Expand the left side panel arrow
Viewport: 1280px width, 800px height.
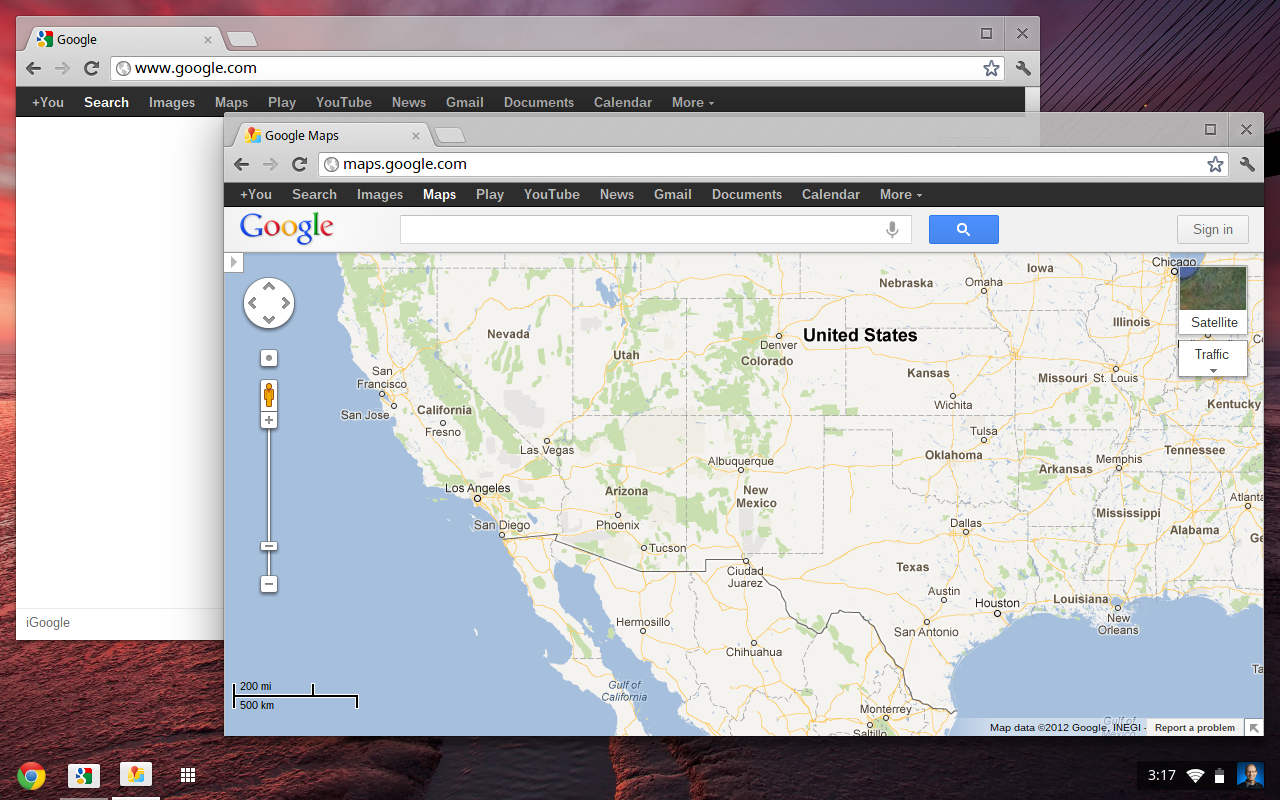tap(233, 262)
